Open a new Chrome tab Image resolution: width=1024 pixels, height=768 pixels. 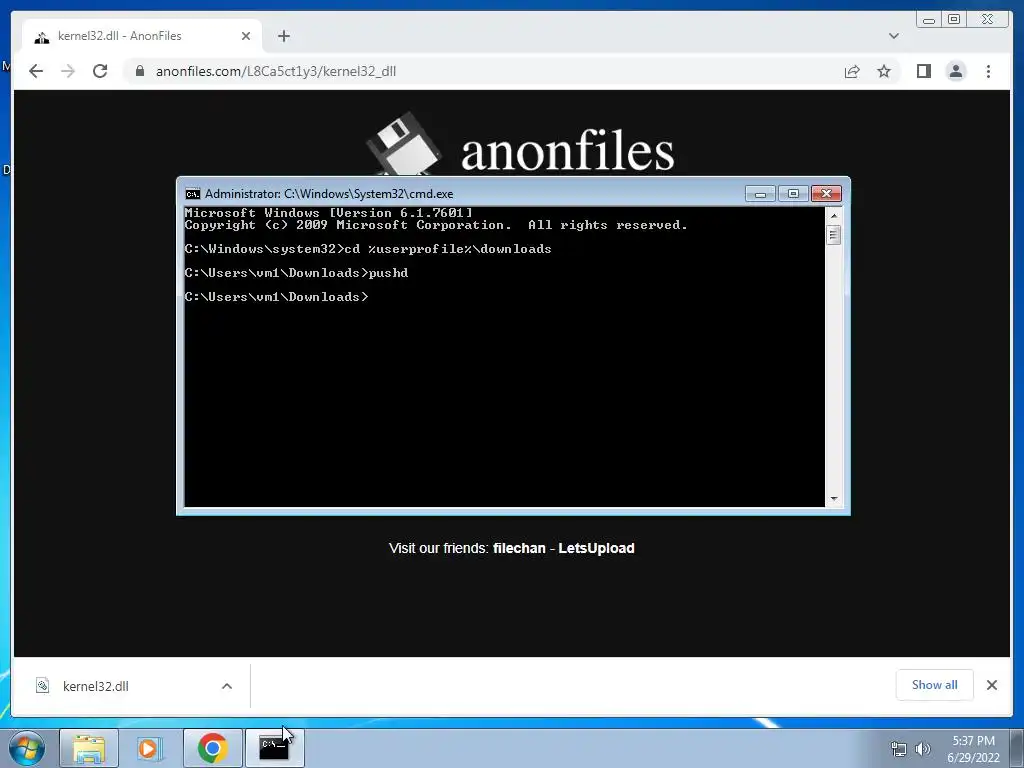pos(283,36)
